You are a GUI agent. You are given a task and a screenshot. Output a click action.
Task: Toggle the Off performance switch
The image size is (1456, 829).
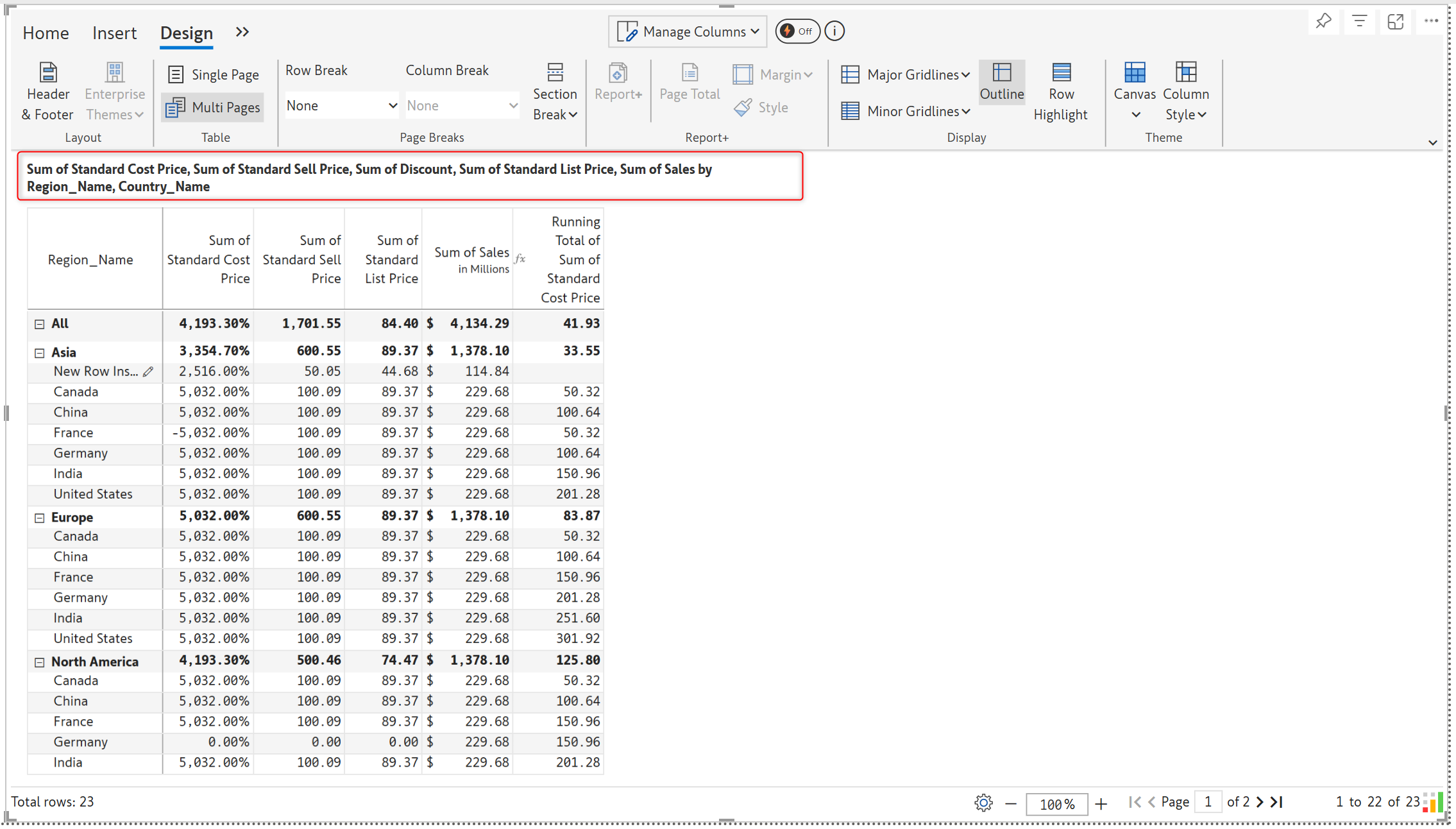point(797,31)
